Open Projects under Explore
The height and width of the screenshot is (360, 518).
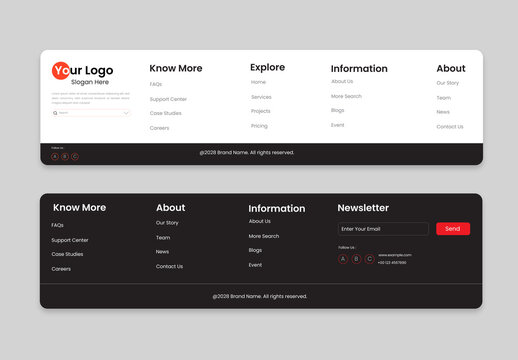tap(261, 111)
